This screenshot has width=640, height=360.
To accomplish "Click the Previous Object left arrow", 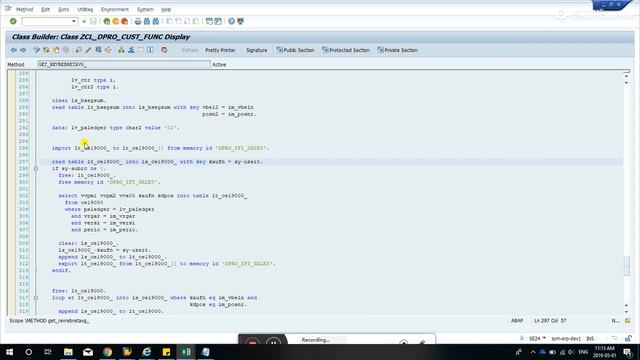I will [13, 50].
